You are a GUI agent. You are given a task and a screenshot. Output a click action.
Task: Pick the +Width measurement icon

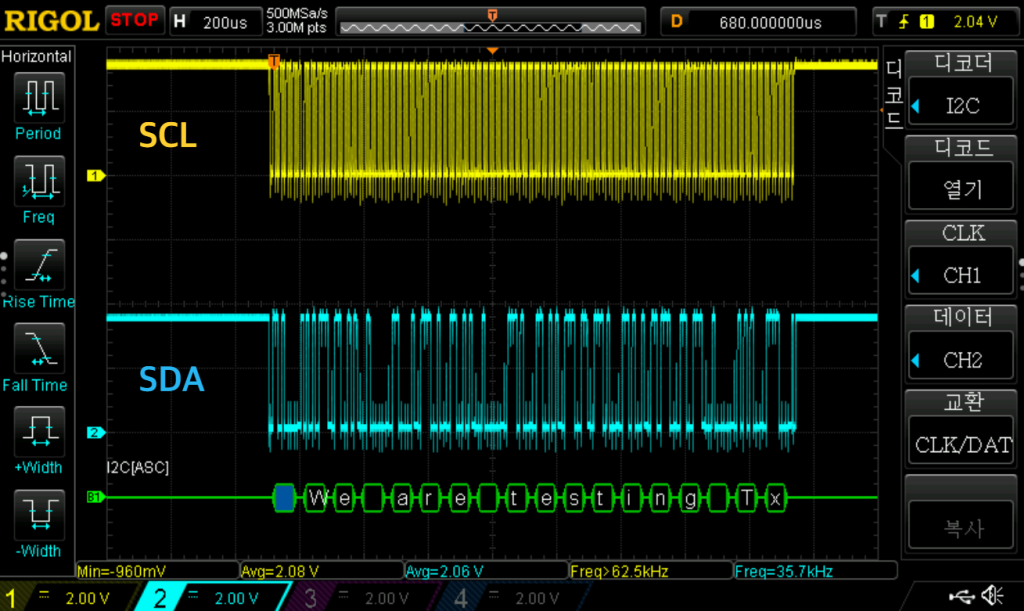(x=38, y=432)
